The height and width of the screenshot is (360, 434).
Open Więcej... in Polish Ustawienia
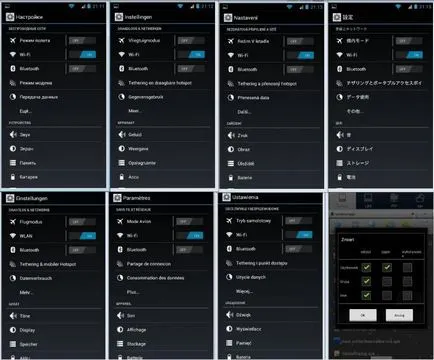pos(270,291)
